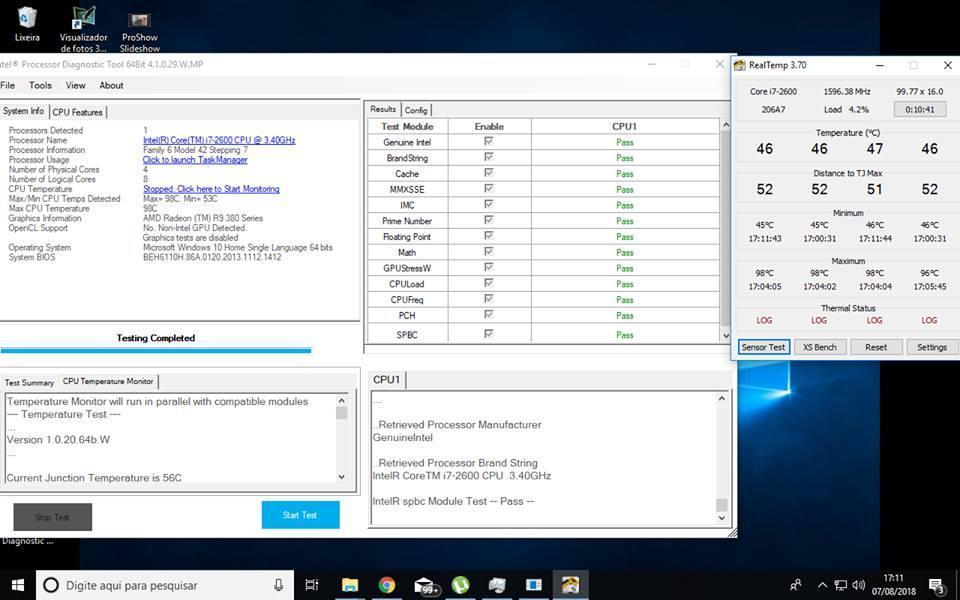Click the 0:10:41 timer button in RealTemp
This screenshot has height=600, width=960.
920,110
